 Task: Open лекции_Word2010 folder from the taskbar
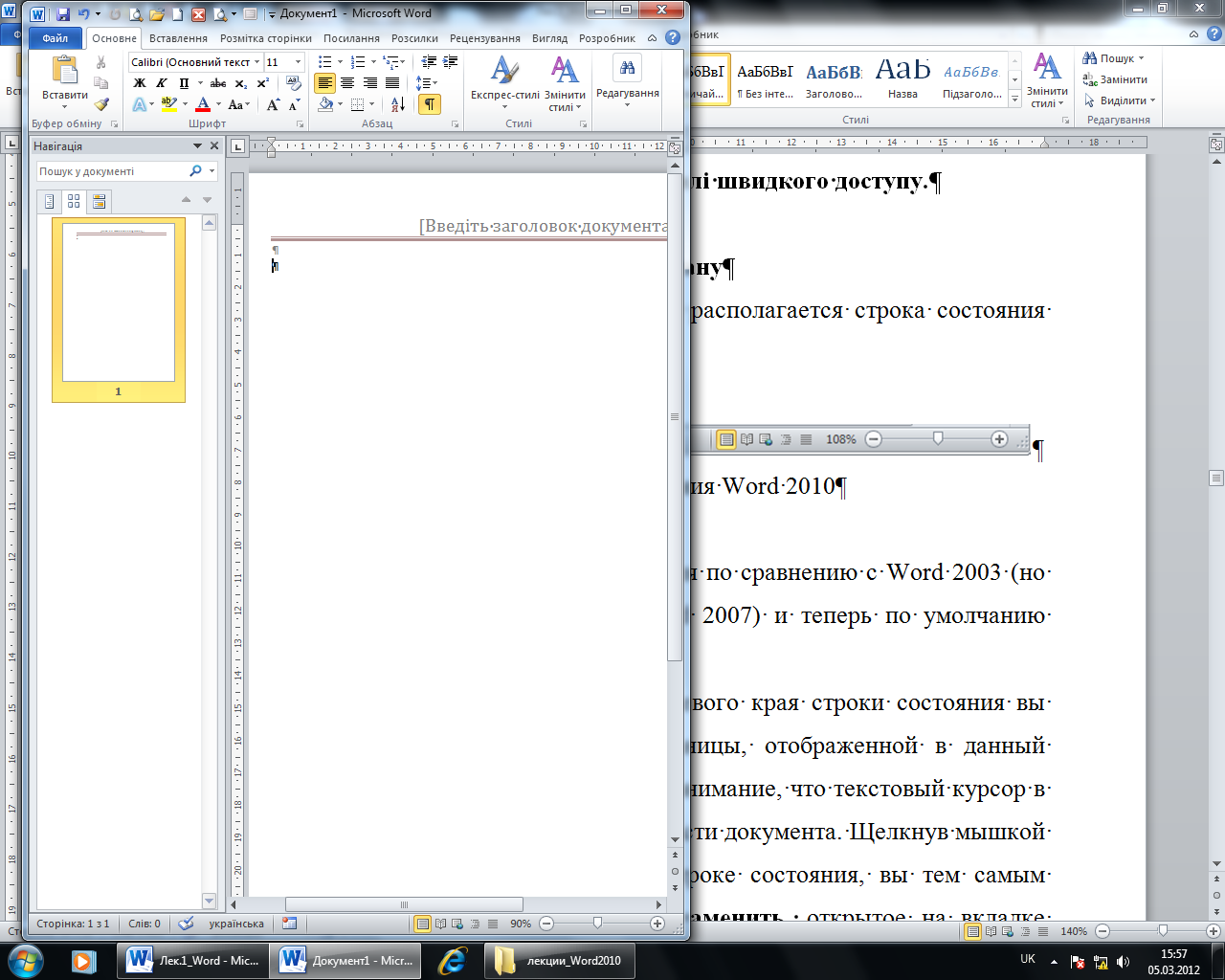point(560,961)
